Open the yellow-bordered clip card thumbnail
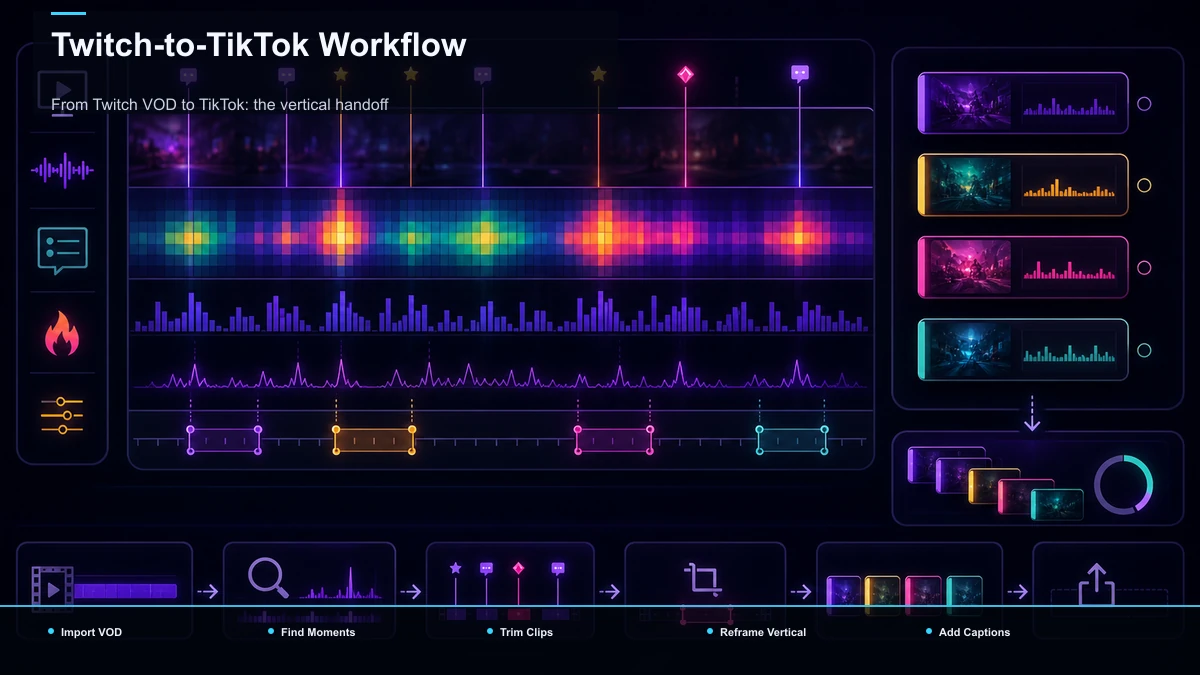Screen dimensions: 1200x675 [x=967, y=185]
